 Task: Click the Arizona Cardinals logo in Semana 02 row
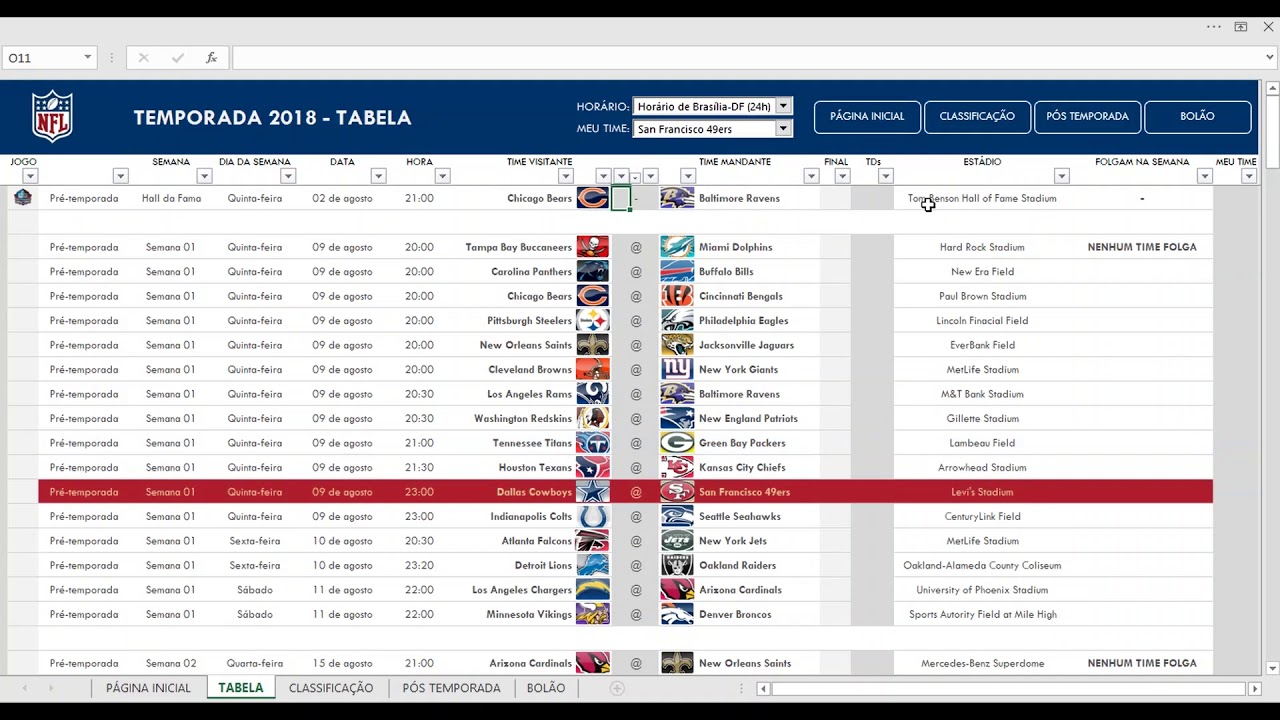(593, 663)
